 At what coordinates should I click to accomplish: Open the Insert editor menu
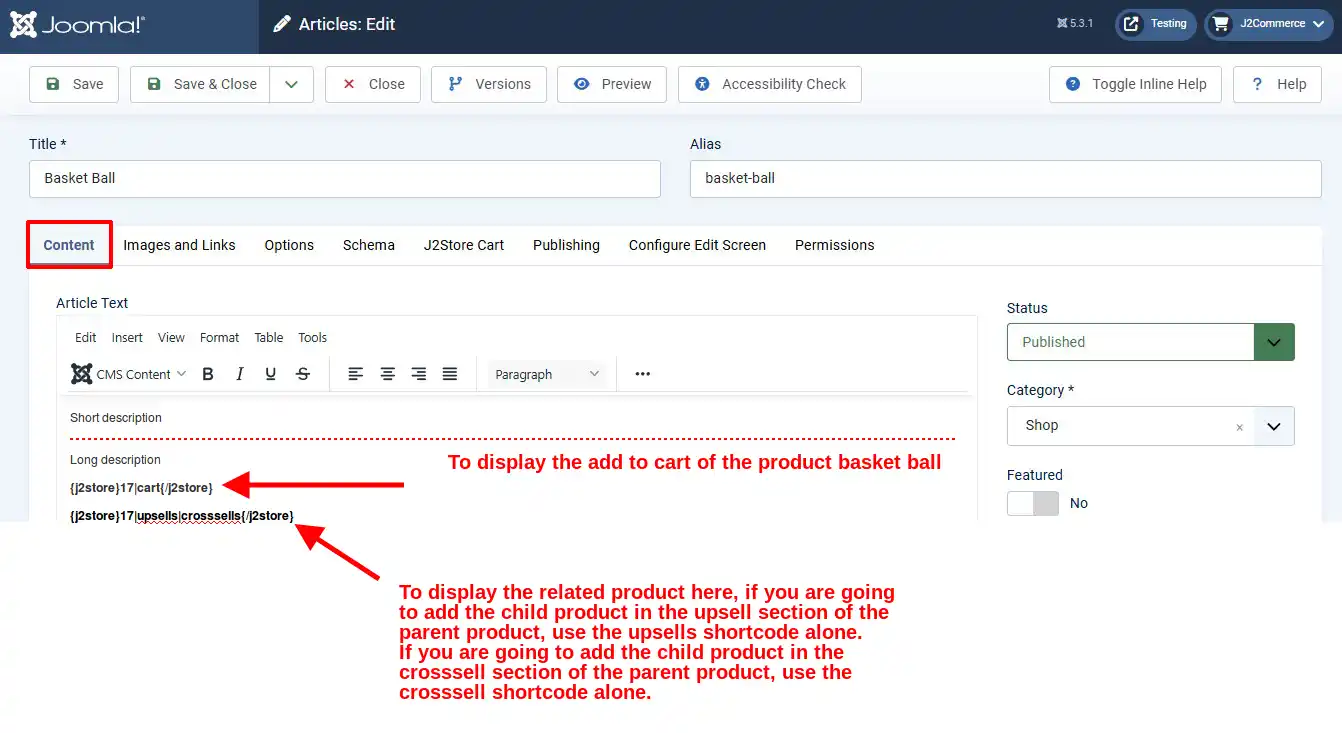click(127, 338)
